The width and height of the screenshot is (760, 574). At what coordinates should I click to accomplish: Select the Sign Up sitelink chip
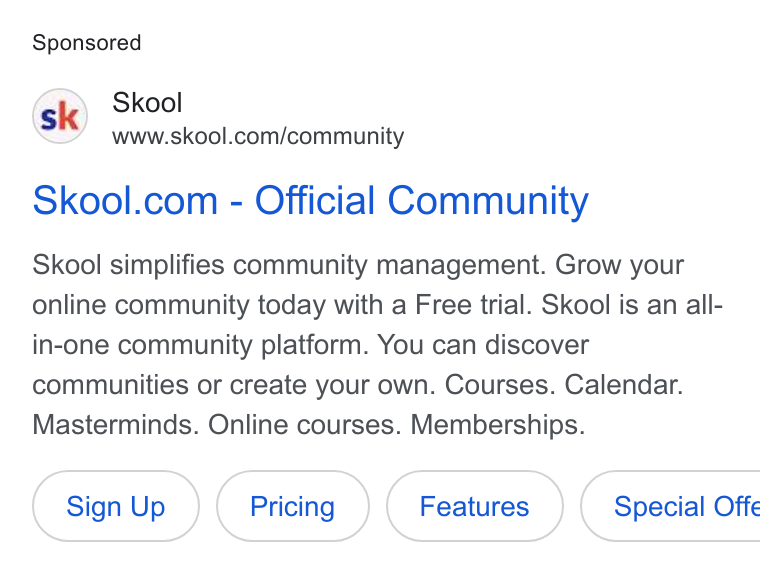(116, 506)
